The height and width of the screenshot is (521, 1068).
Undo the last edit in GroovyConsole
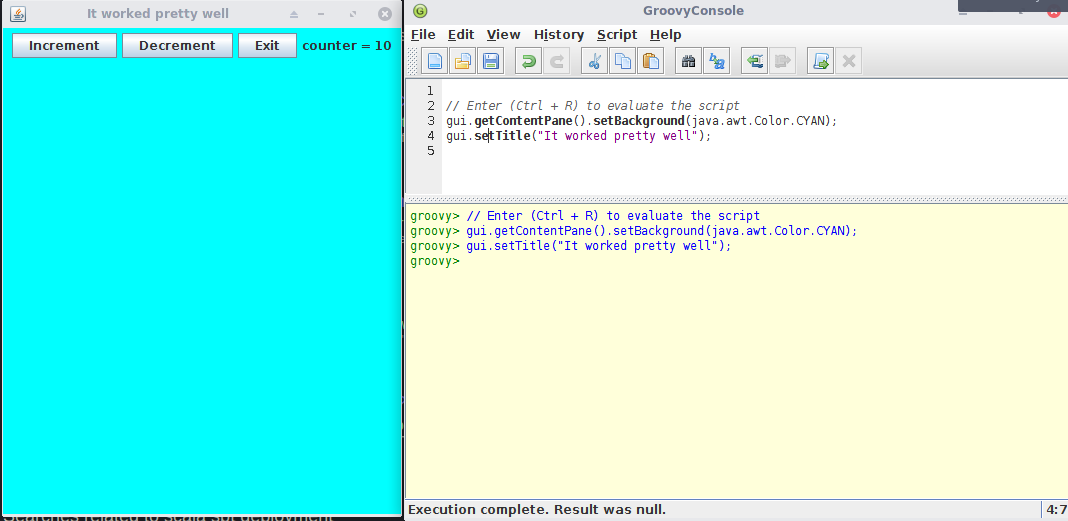point(528,61)
